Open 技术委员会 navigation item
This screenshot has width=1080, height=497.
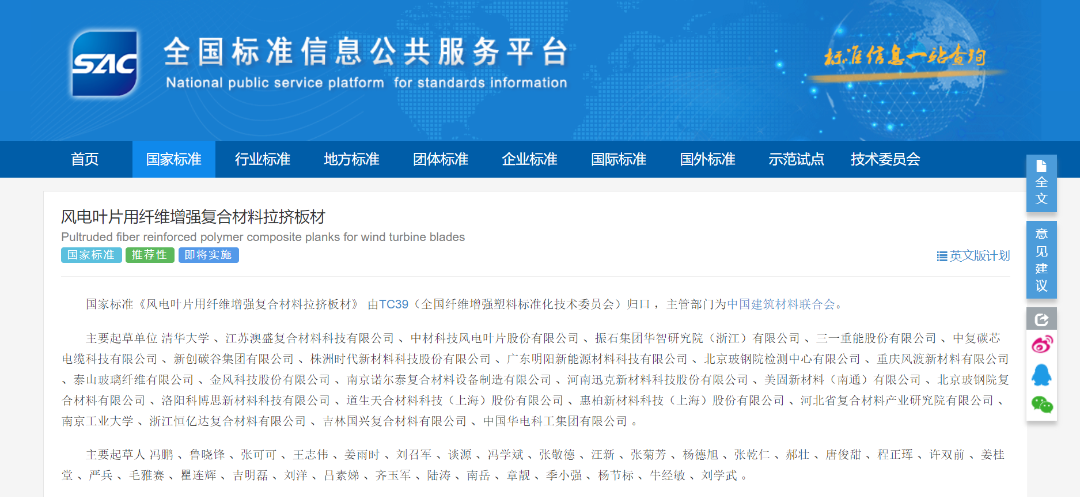point(885,160)
